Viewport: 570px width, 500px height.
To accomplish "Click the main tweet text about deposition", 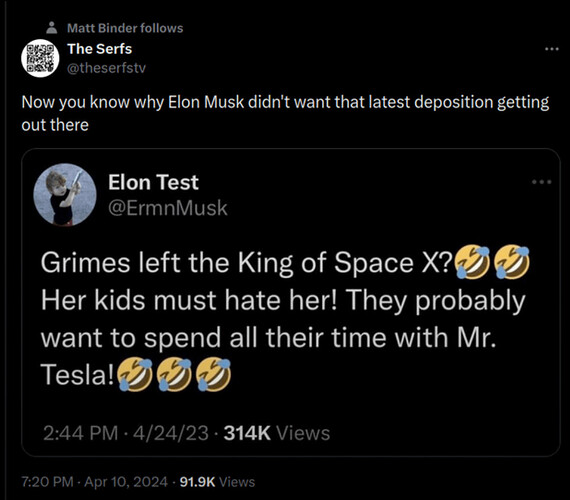I will click(x=285, y=113).
